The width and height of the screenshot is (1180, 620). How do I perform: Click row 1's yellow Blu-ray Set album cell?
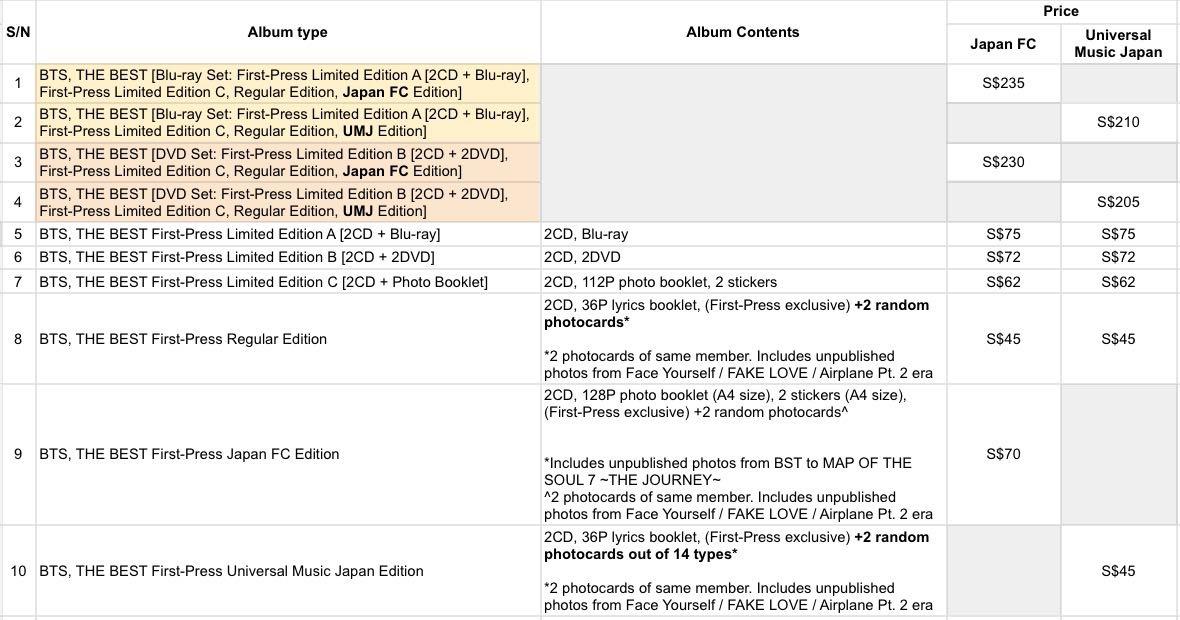coord(287,83)
